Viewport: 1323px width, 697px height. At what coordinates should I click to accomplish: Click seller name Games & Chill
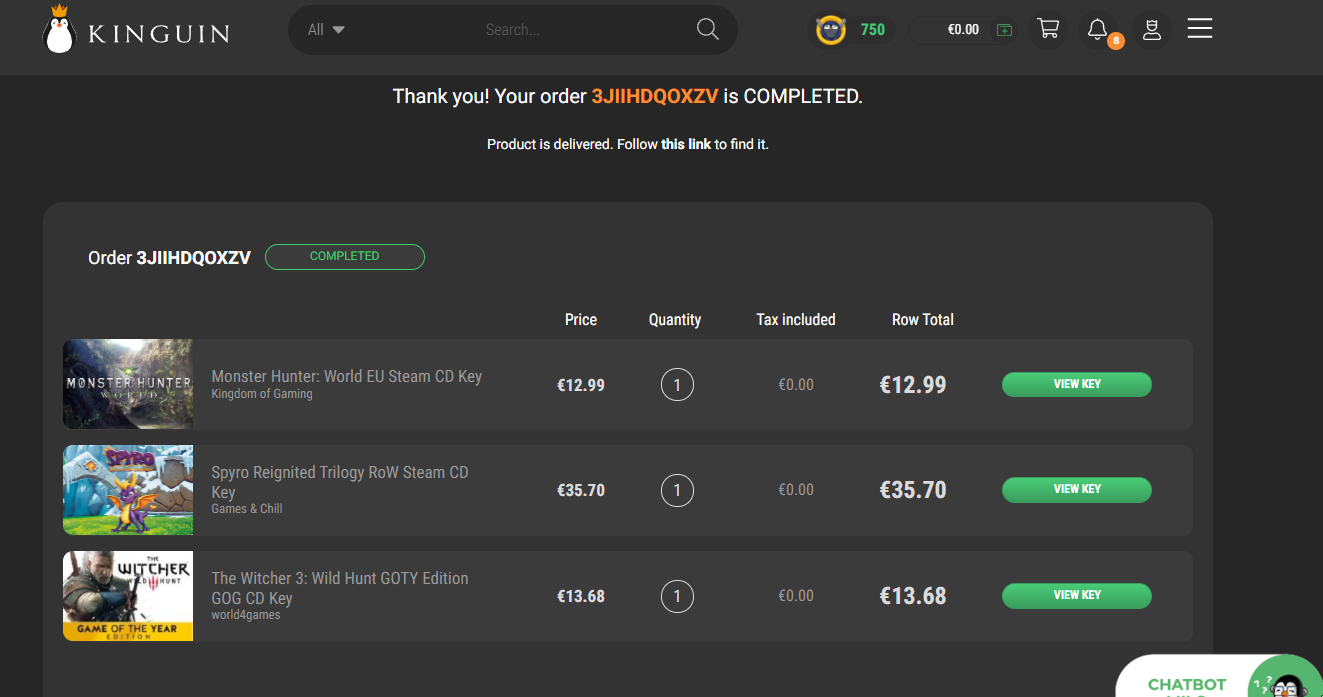(x=247, y=509)
